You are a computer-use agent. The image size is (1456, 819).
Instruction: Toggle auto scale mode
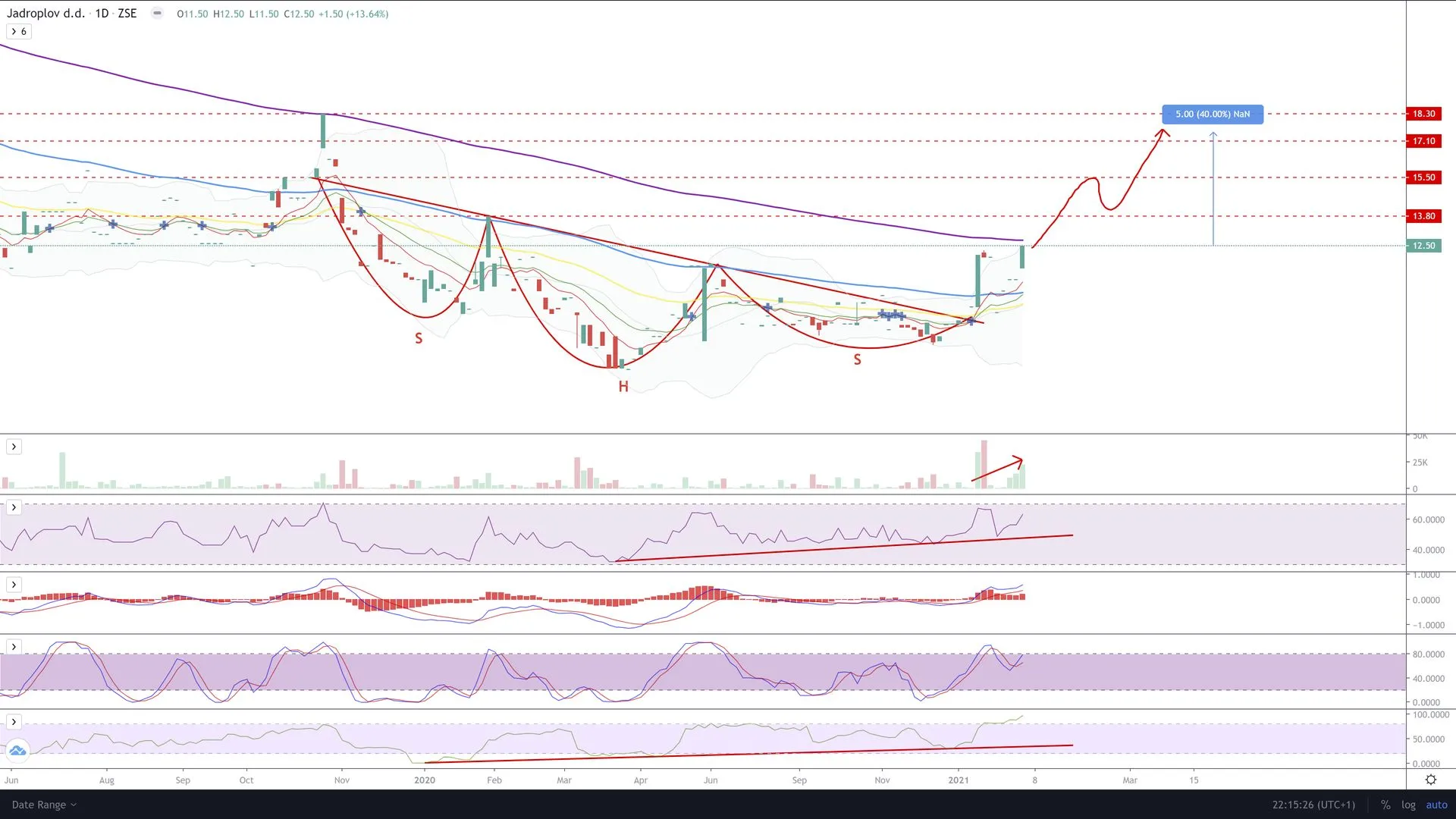(x=1436, y=805)
